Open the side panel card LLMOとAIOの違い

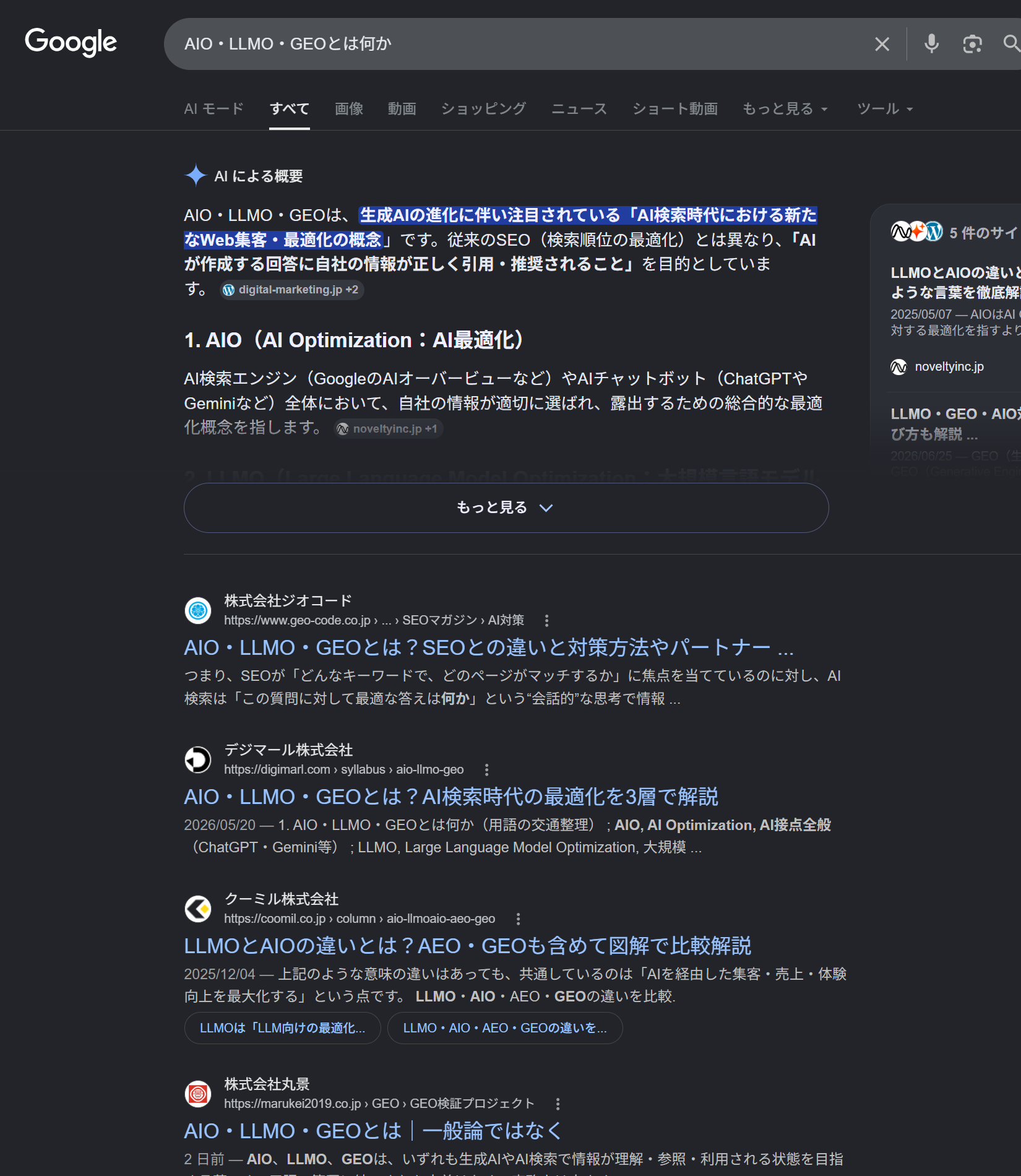click(x=956, y=282)
